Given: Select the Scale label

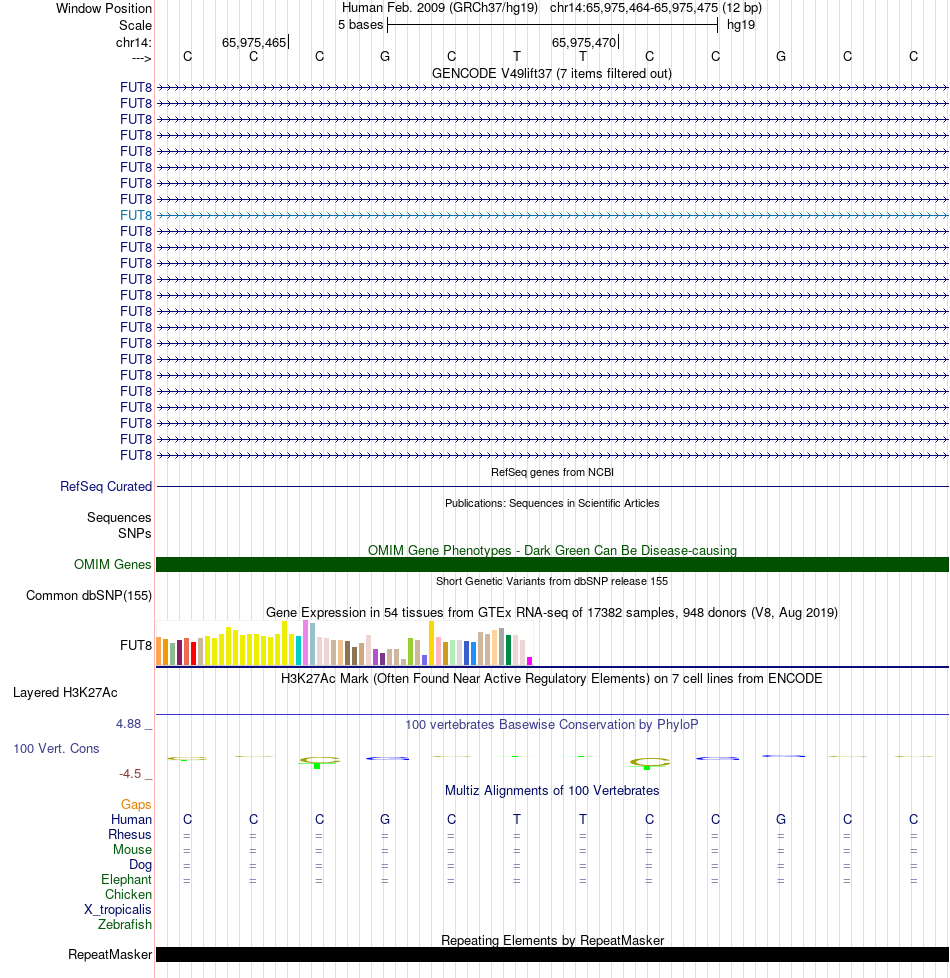Looking at the screenshot, I should click(135, 26).
